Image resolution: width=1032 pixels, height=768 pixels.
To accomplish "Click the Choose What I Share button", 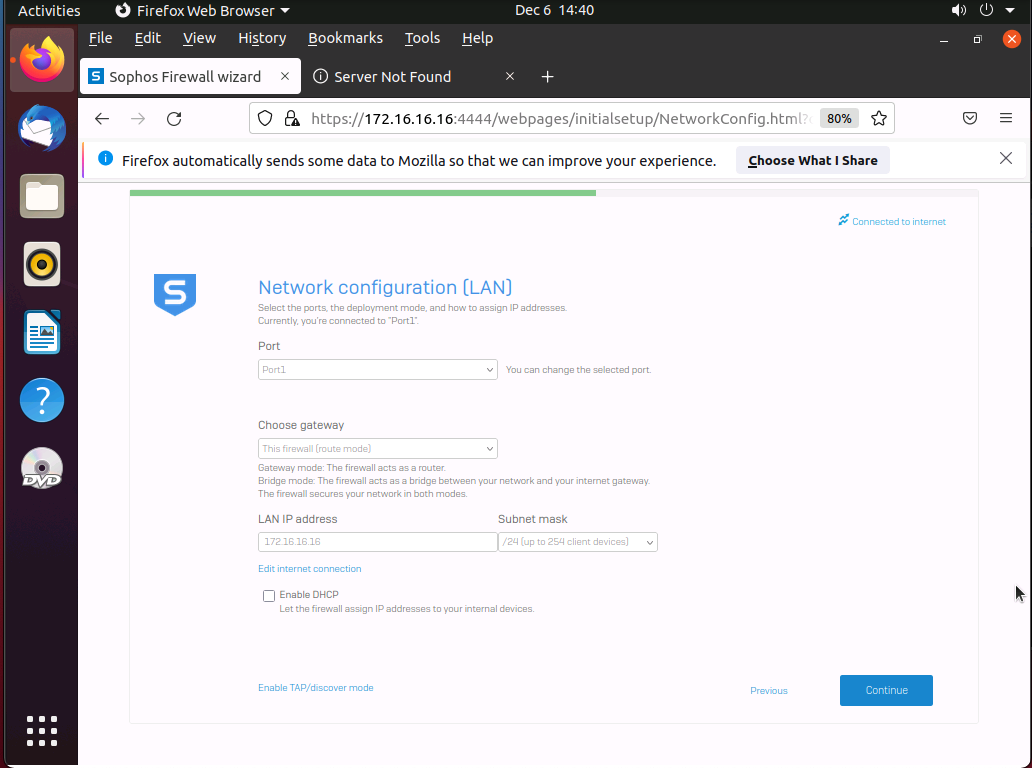I will 812,160.
